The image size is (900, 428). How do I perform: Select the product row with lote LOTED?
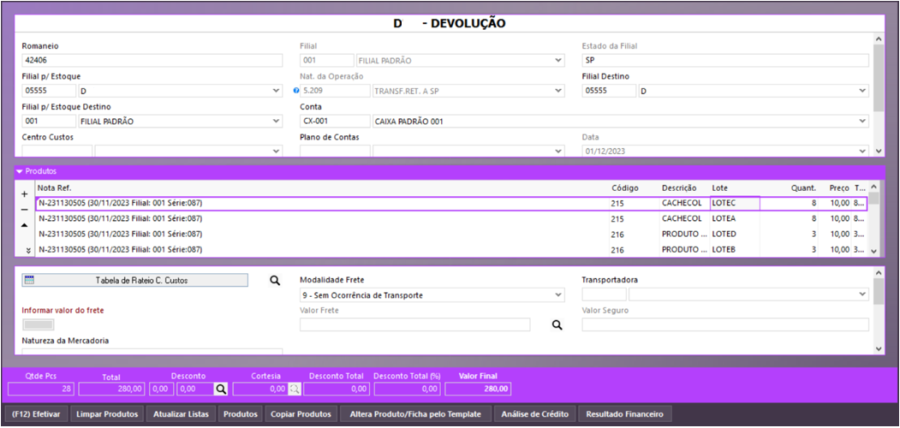coord(451,234)
